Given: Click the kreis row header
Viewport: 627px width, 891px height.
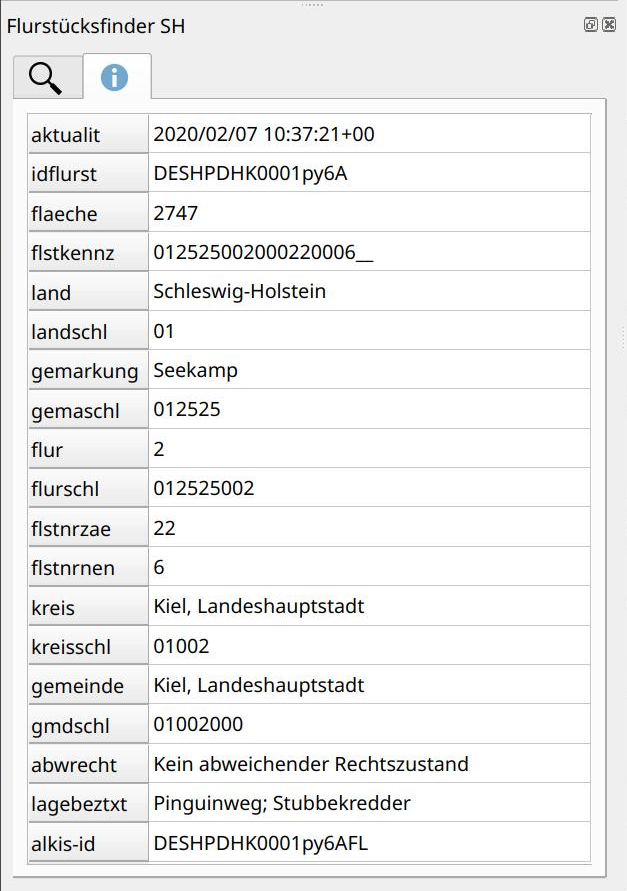Looking at the screenshot, I should point(88,608).
